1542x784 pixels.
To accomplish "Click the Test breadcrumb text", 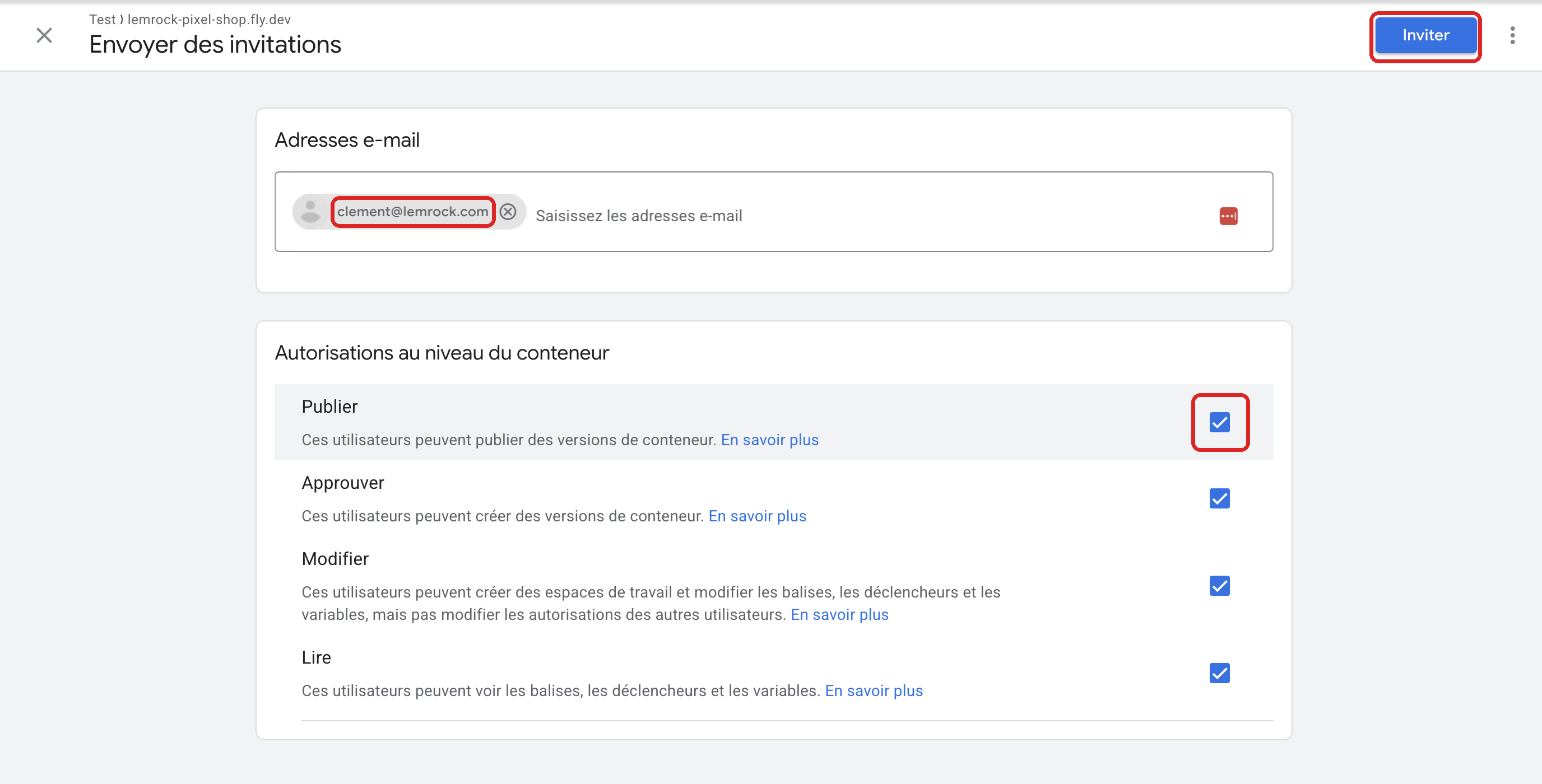I will [x=102, y=19].
